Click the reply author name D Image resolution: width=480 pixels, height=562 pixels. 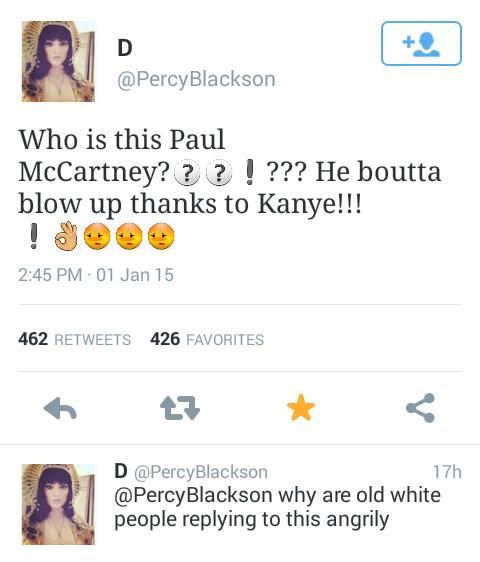[x=121, y=471]
